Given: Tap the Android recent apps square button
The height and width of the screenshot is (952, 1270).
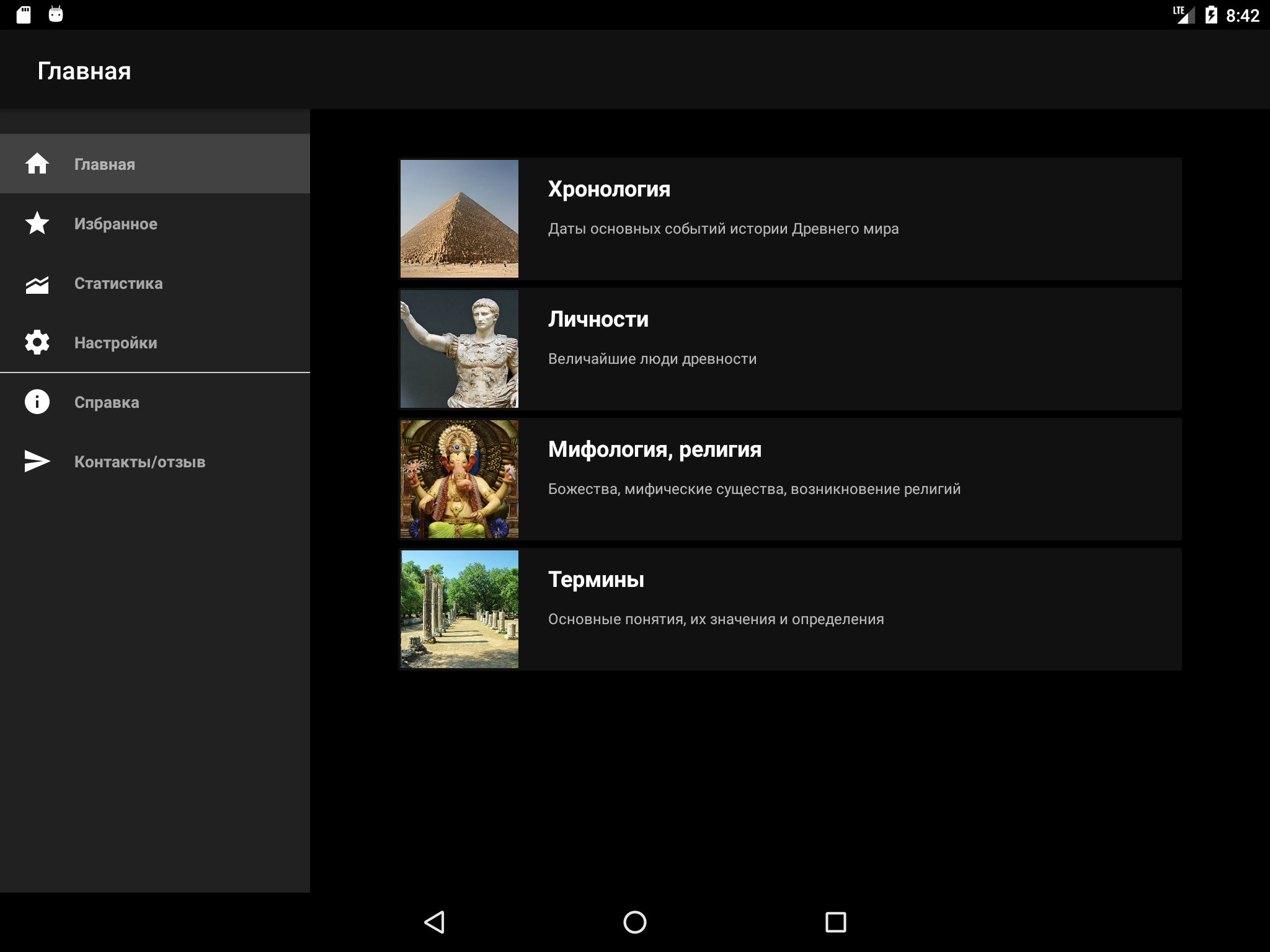Looking at the screenshot, I should pyautogui.click(x=836, y=922).
